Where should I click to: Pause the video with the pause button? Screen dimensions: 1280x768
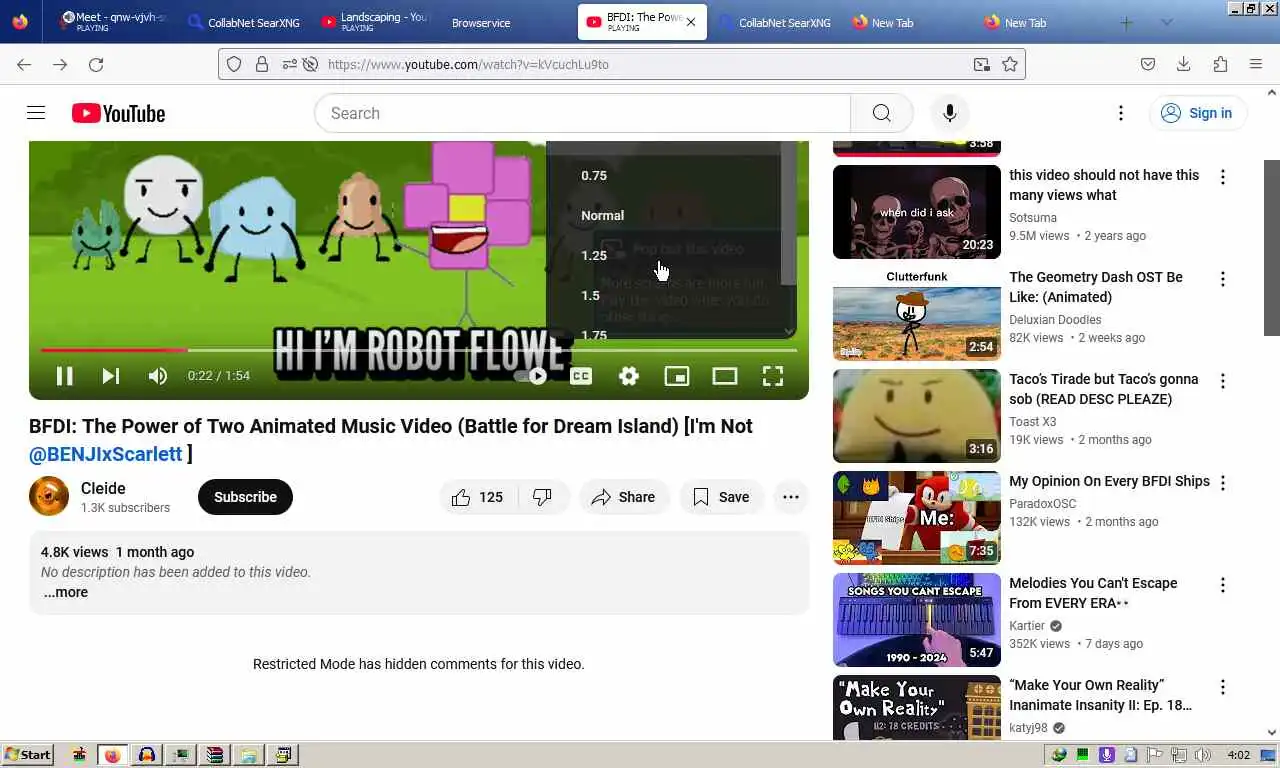click(64, 376)
